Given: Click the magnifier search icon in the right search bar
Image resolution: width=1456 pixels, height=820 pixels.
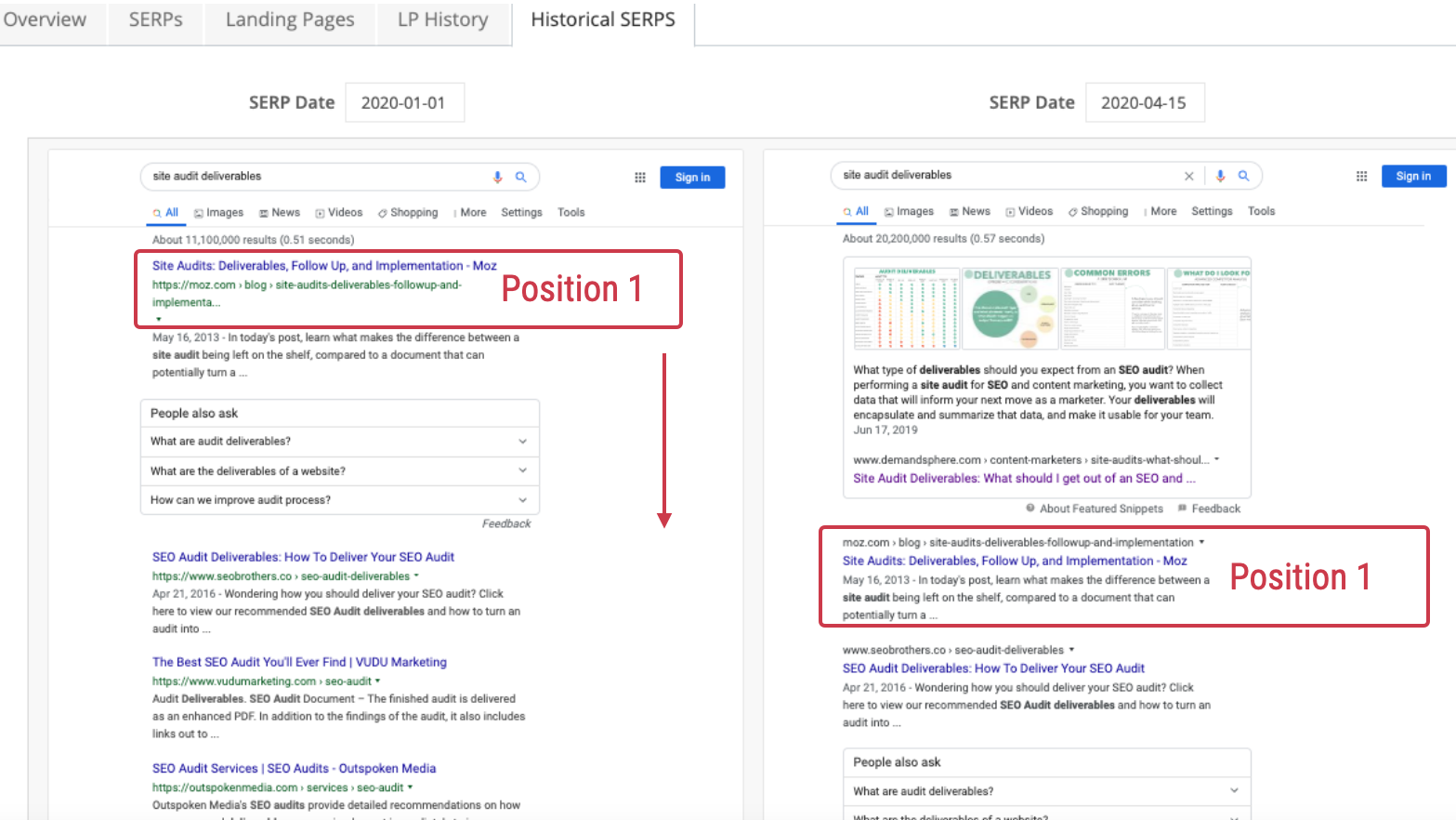Looking at the screenshot, I should 1243,175.
